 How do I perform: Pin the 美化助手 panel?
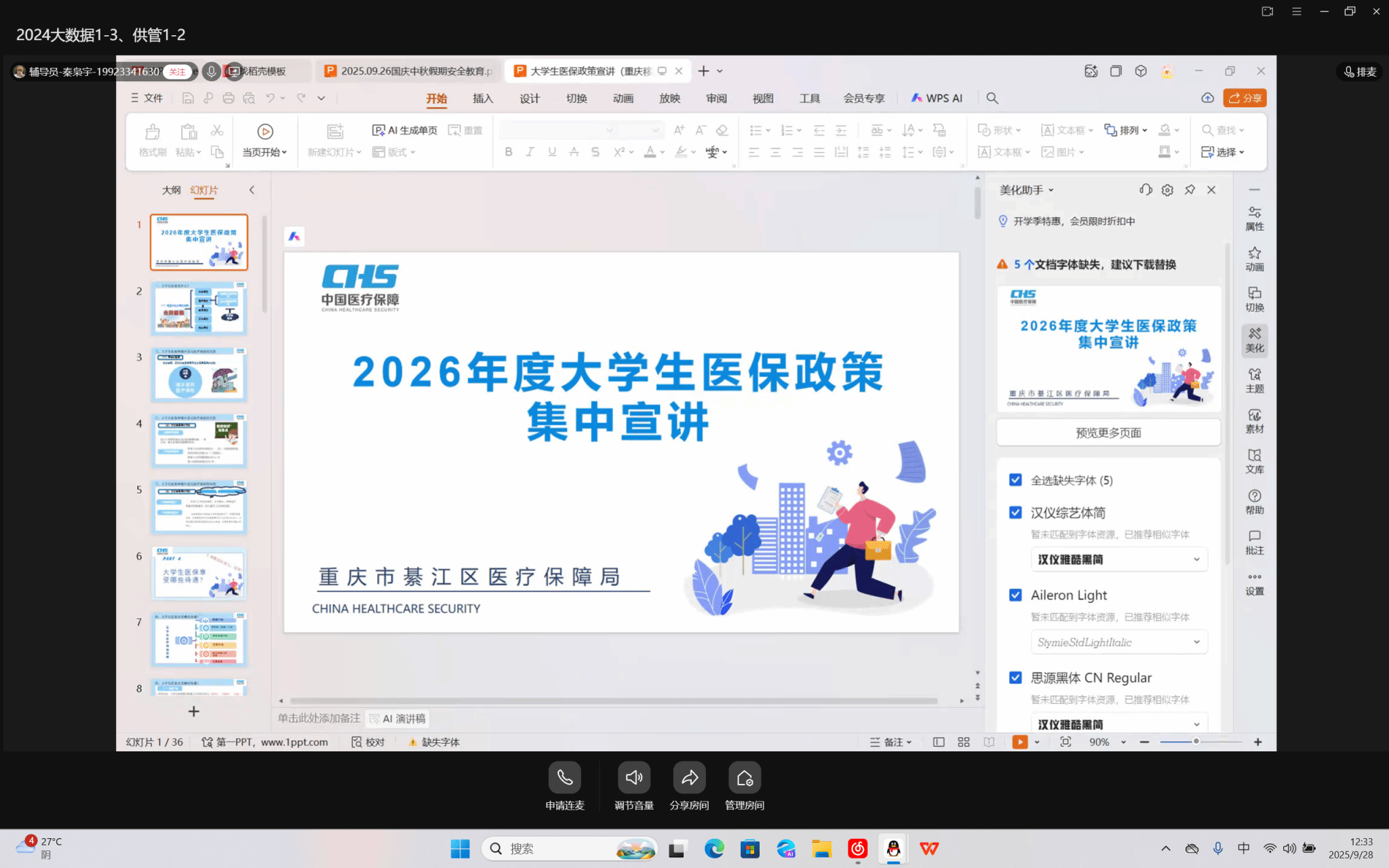(x=1190, y=190)
